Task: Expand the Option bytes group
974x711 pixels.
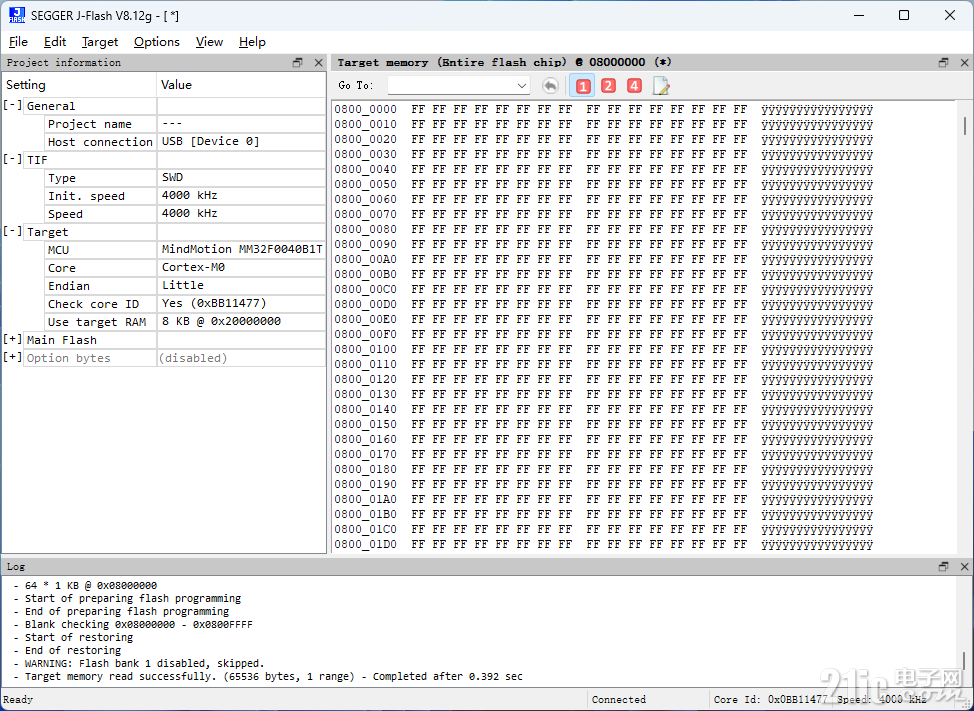Action: (12, 358)
